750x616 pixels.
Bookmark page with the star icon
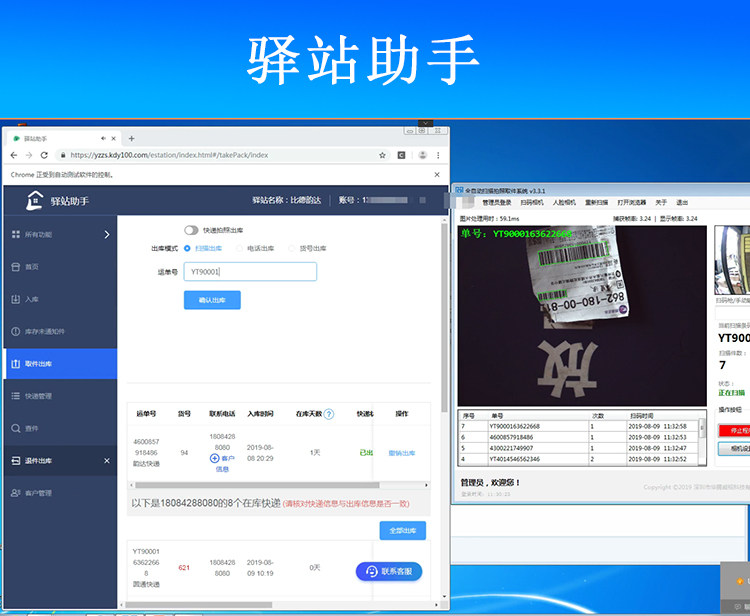(x=382, y=155)
